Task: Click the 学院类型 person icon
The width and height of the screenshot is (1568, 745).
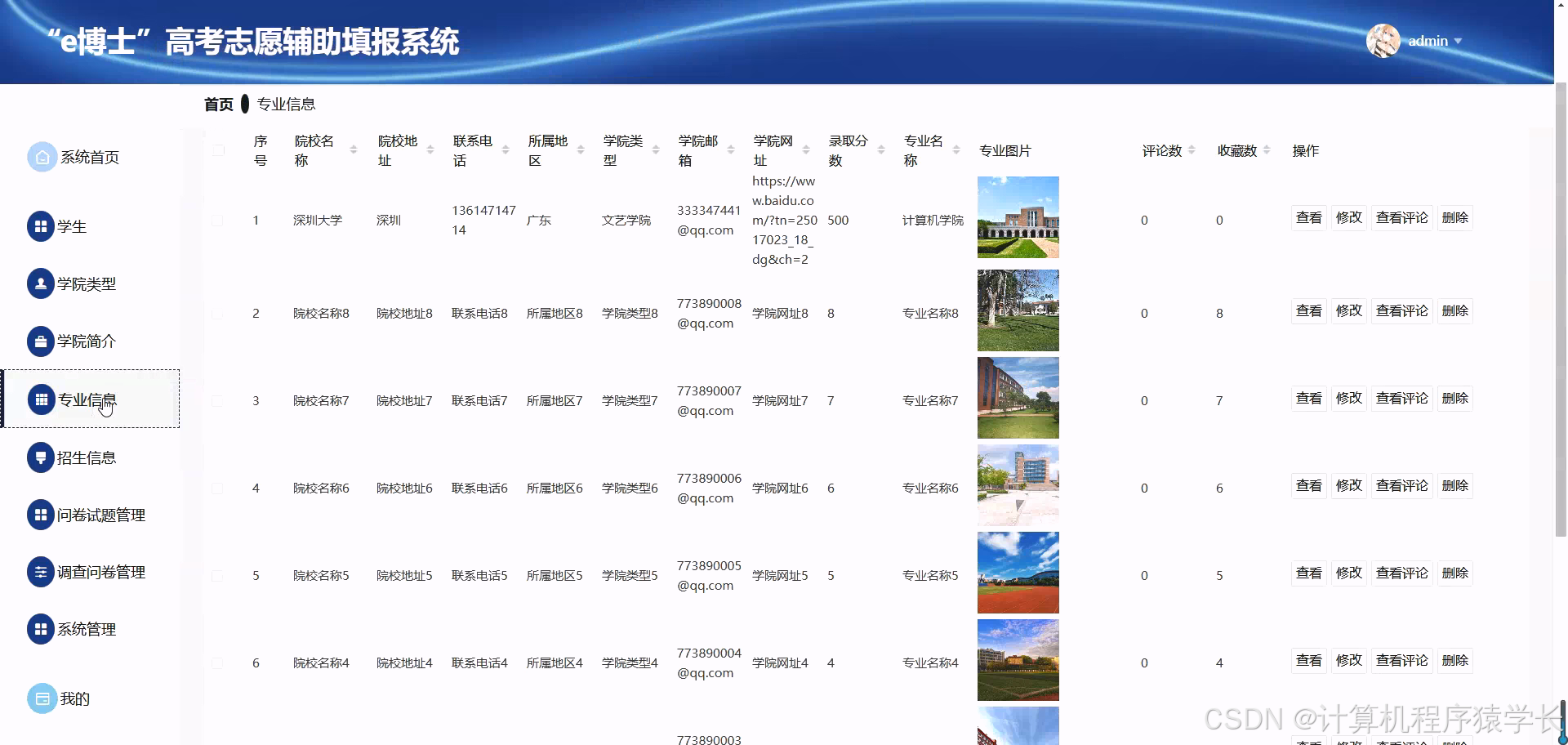Action: coord(41,284)
